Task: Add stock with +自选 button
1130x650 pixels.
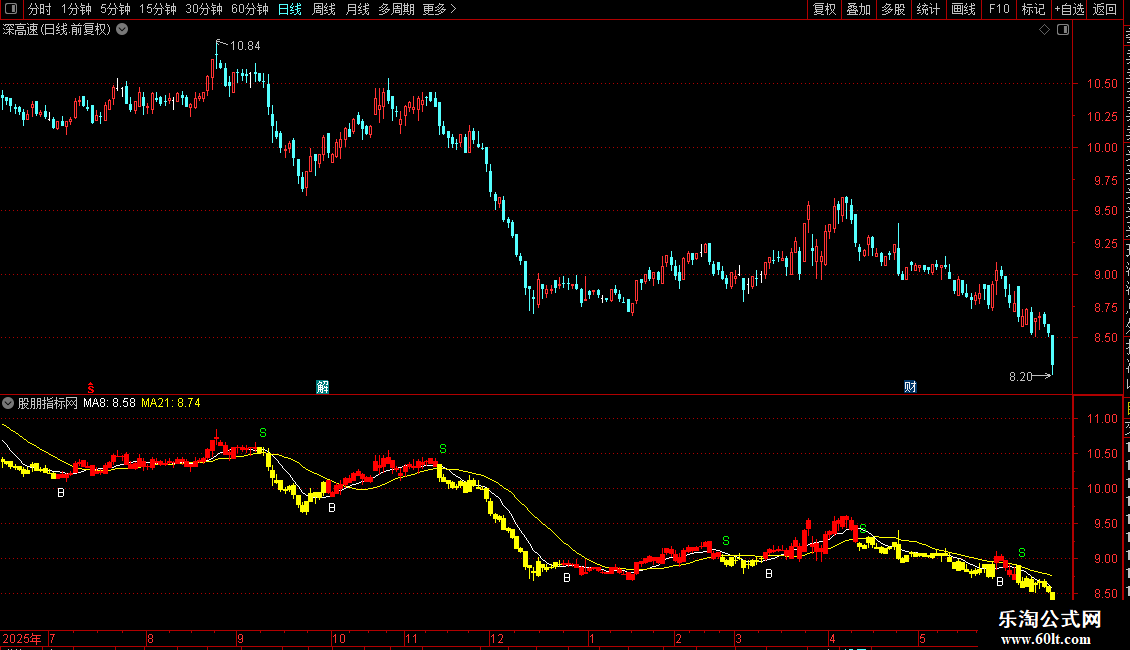Action: tap(1069, 9)
